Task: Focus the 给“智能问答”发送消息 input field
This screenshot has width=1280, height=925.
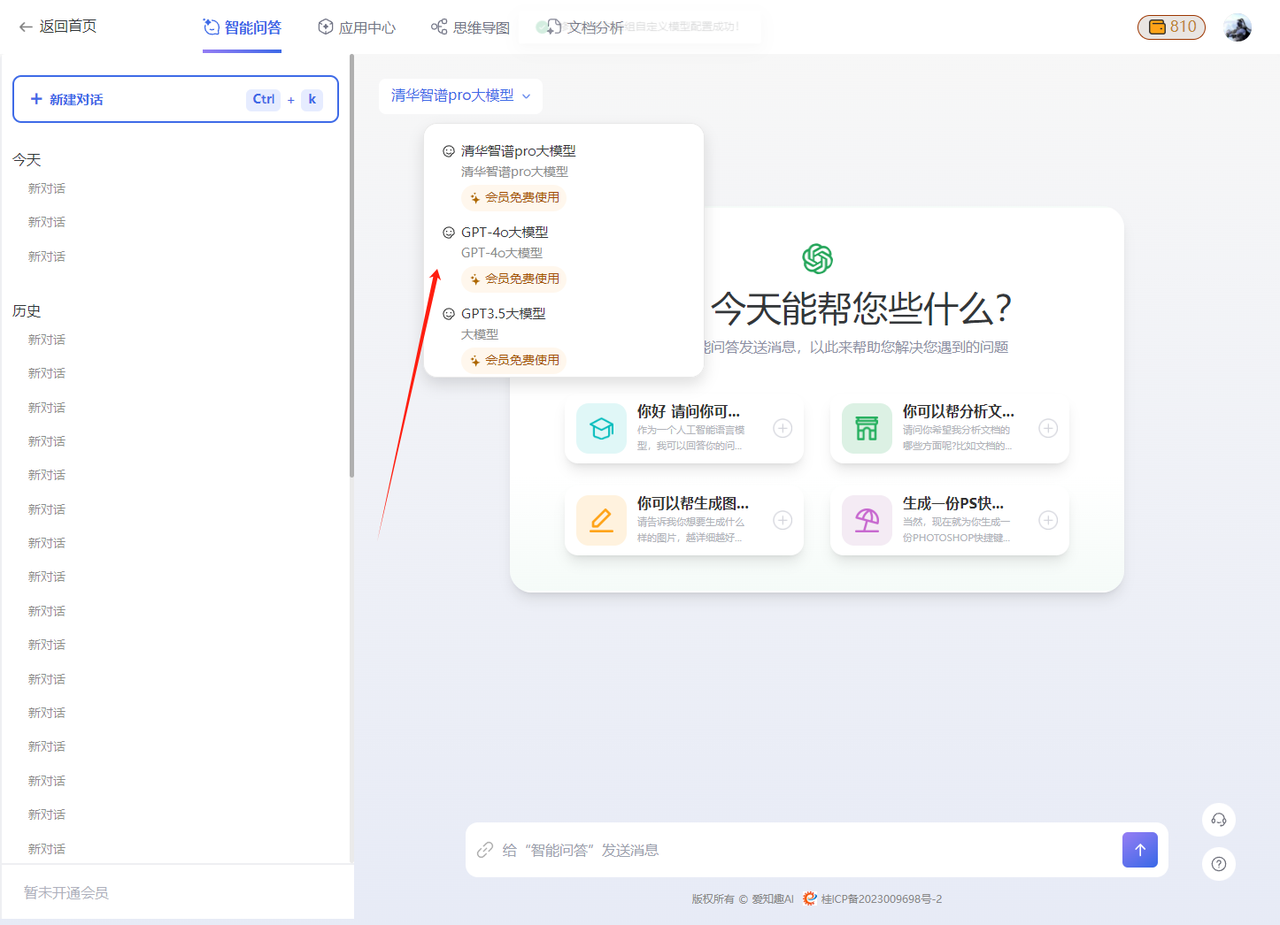Action: (x=805, y=850)
